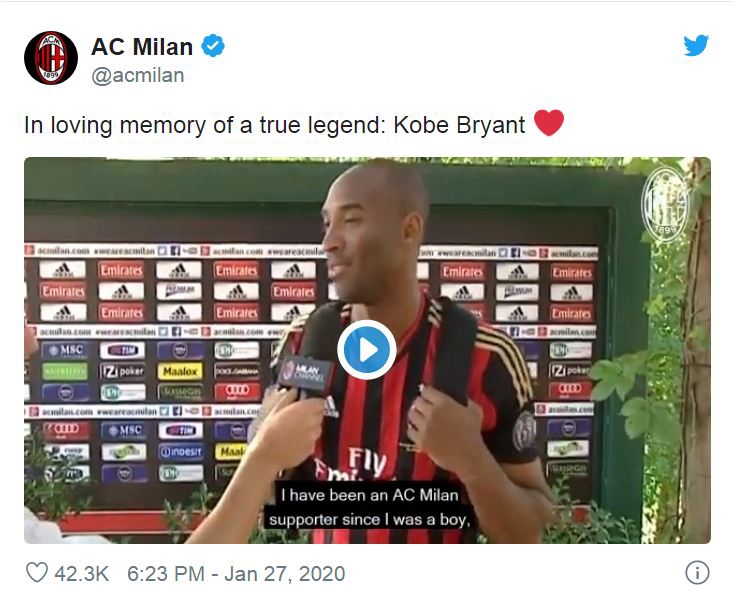The width and height of the screenshot is (734, 596).
Task: Click the iZi poker sponsor logo
Action: [x=122, y=371]
